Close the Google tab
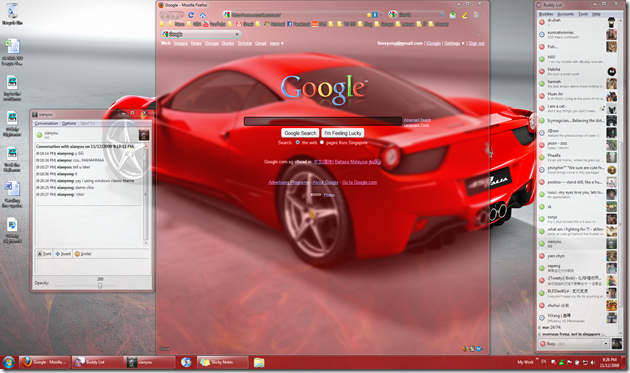 (237, 34)
